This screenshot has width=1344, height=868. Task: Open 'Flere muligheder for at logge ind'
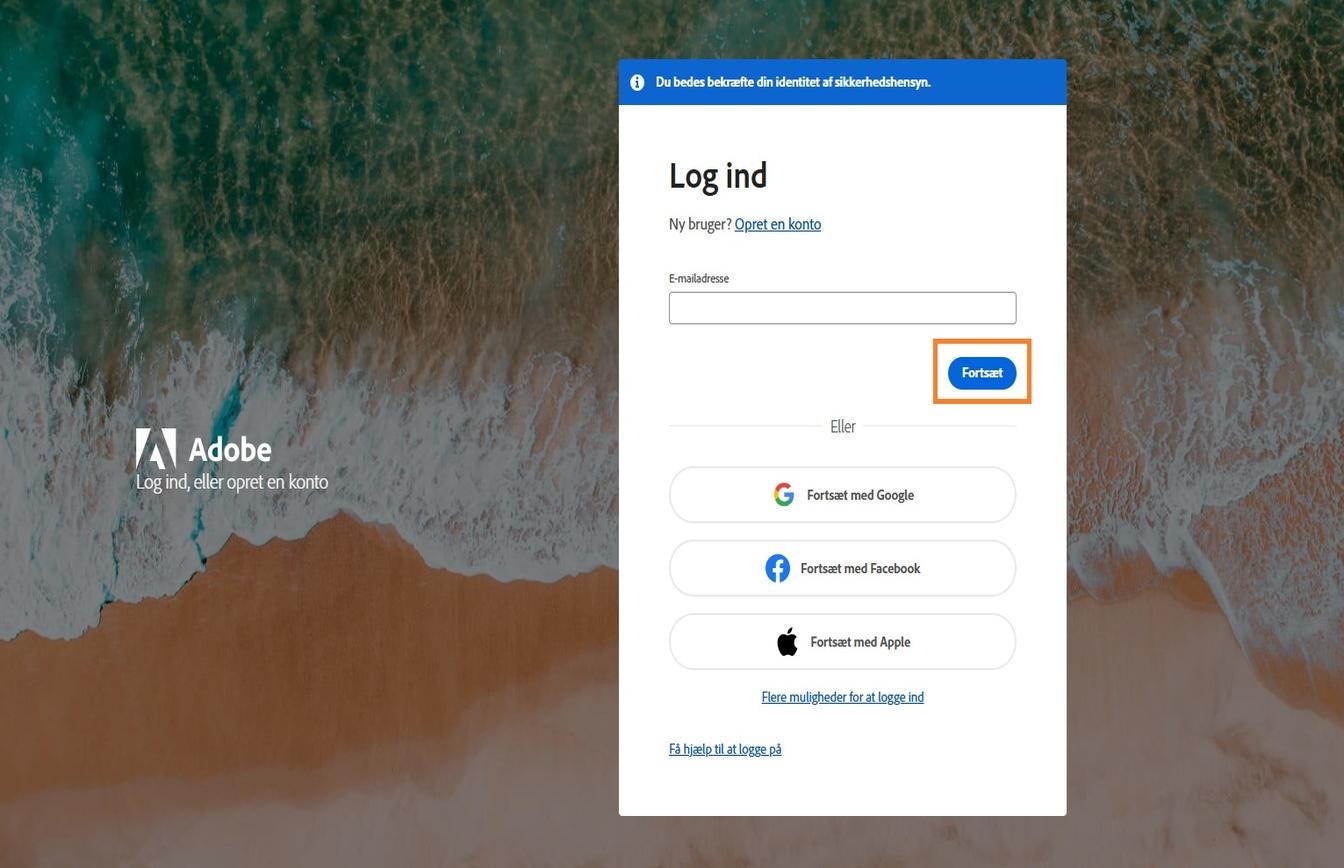tap(842, 697)
